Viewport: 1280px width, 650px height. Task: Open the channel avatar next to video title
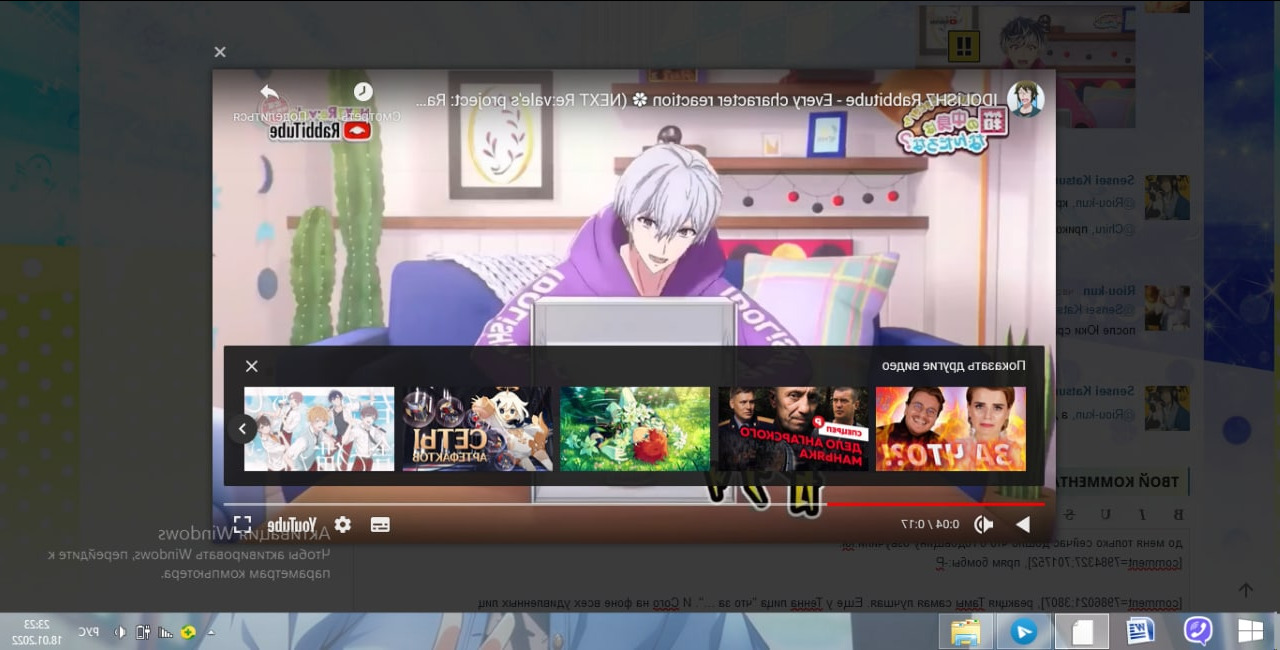[1025, 99]
